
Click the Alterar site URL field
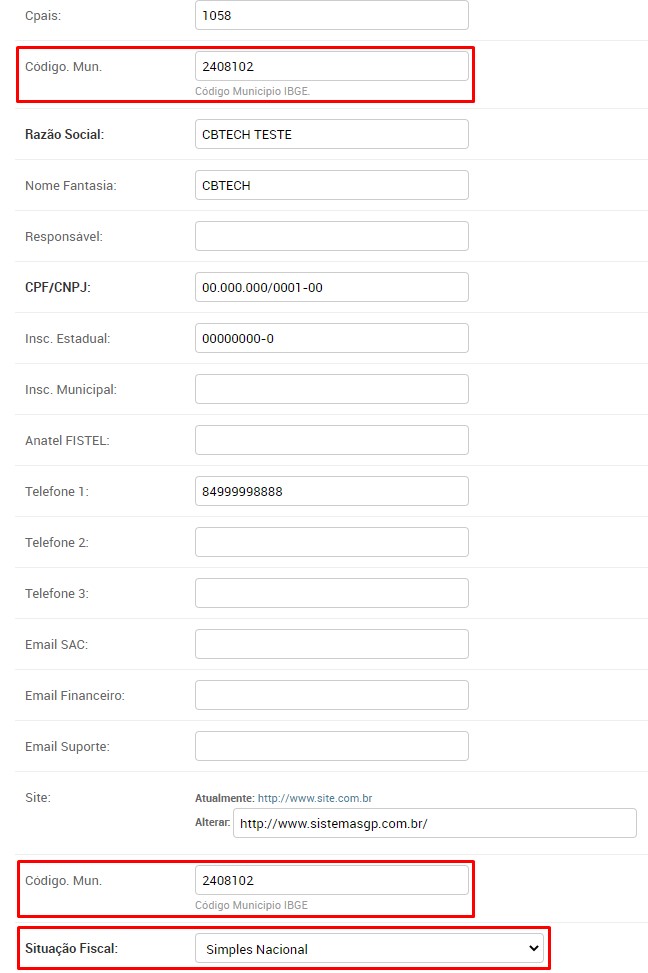434,824
